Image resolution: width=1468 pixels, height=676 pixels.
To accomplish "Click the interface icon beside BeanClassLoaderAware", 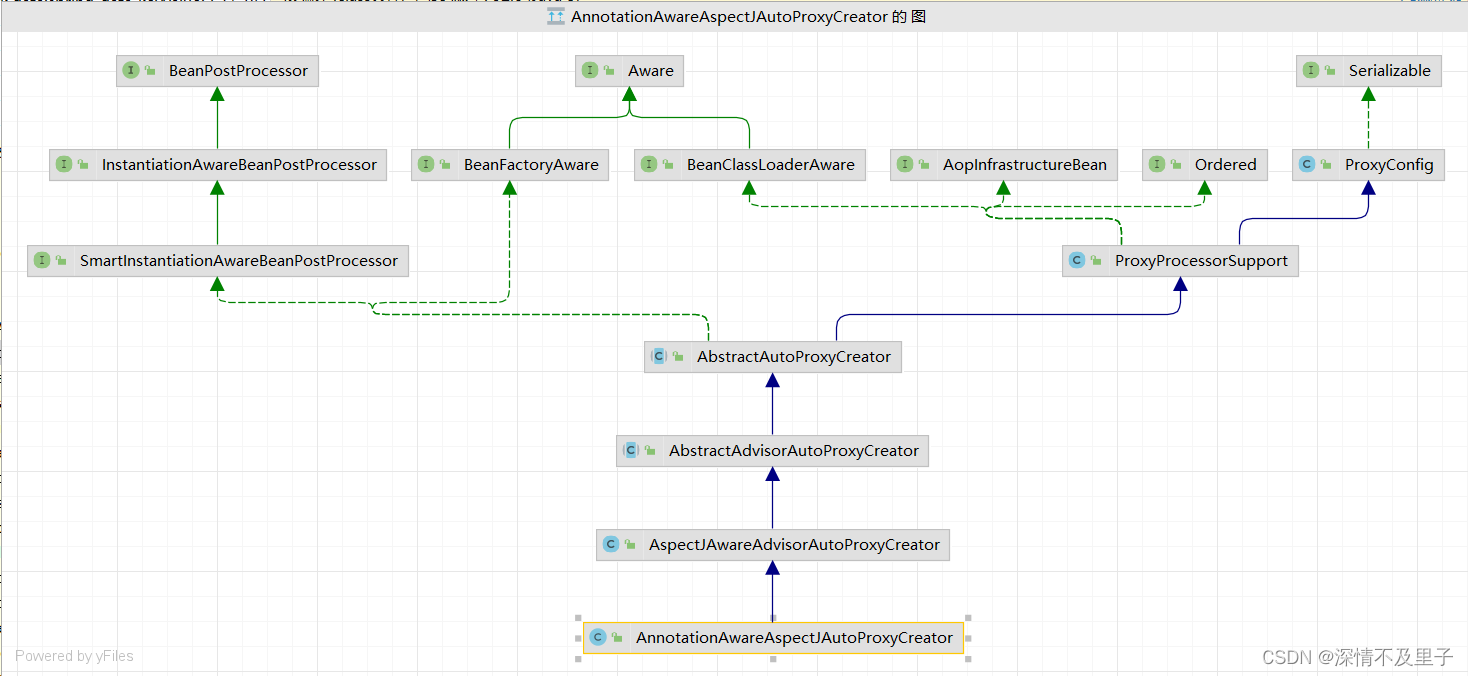I will coord(648,164).
